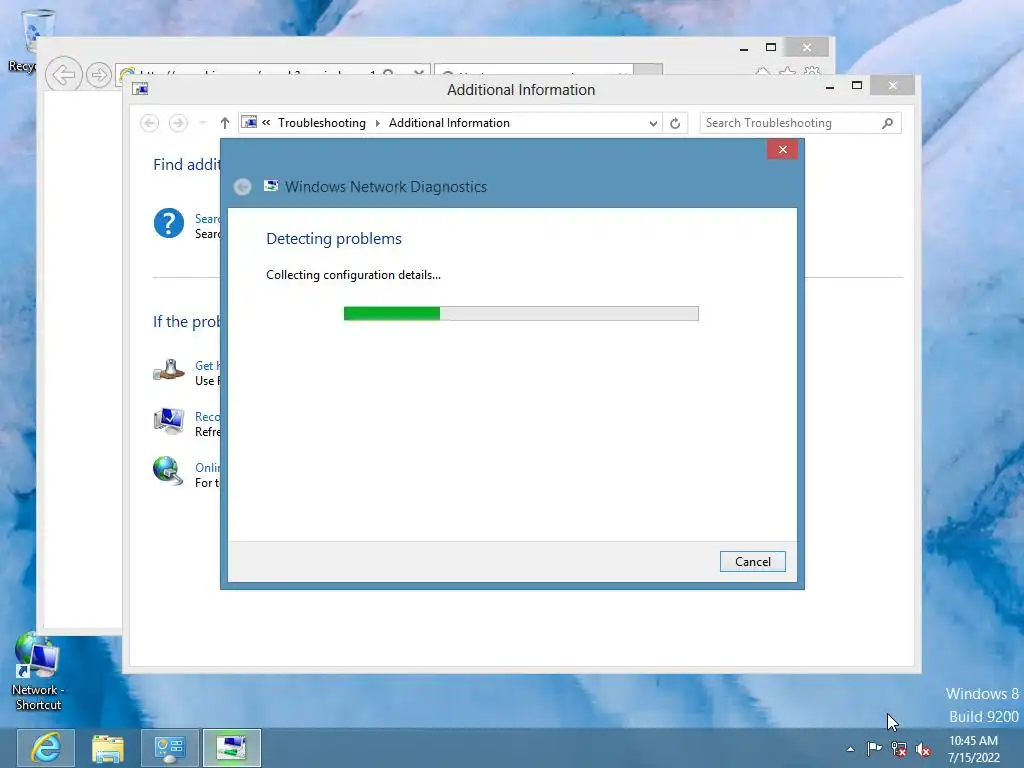Screen dimensions: 1024x768
Task: Click the Windows Network Diagnostics title icon
Action: click(271, 186)
